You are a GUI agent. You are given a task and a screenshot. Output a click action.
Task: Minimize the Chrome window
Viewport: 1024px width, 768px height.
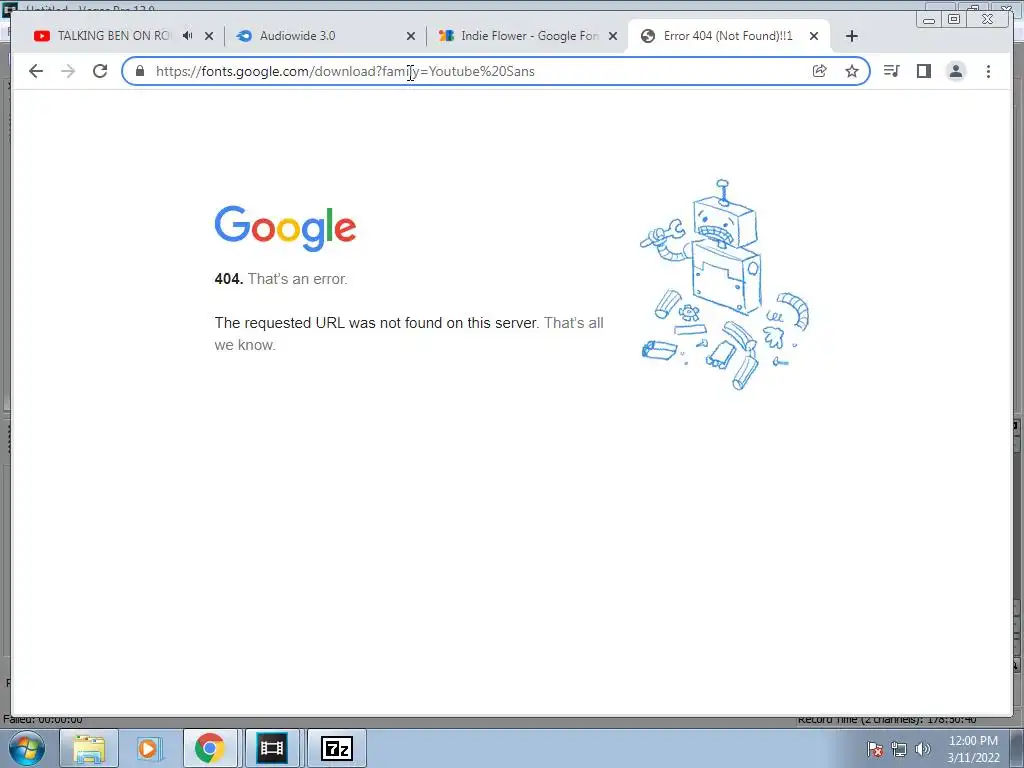[x=929, y=20]
